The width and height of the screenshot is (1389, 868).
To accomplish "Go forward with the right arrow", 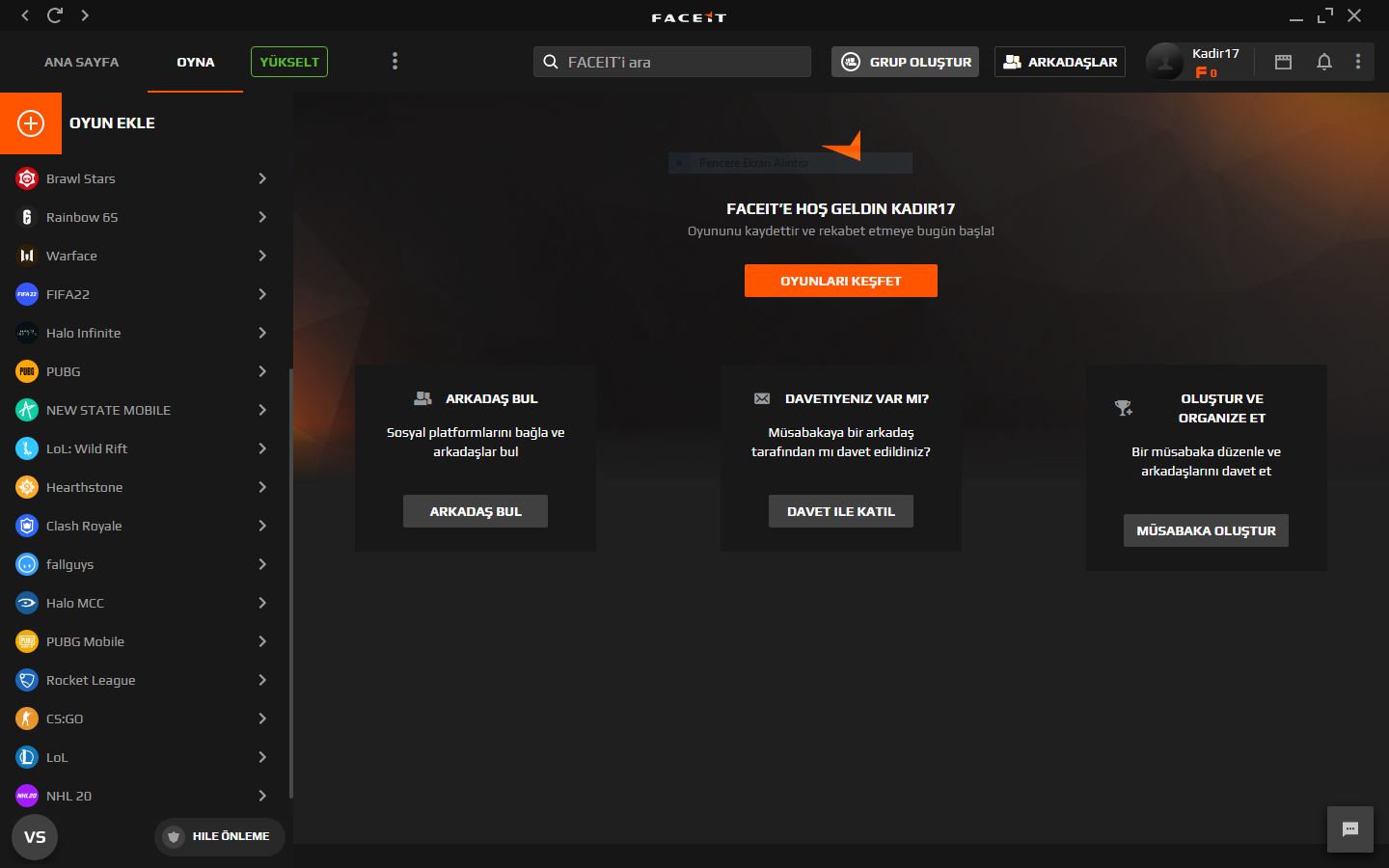I will (85, 15).
